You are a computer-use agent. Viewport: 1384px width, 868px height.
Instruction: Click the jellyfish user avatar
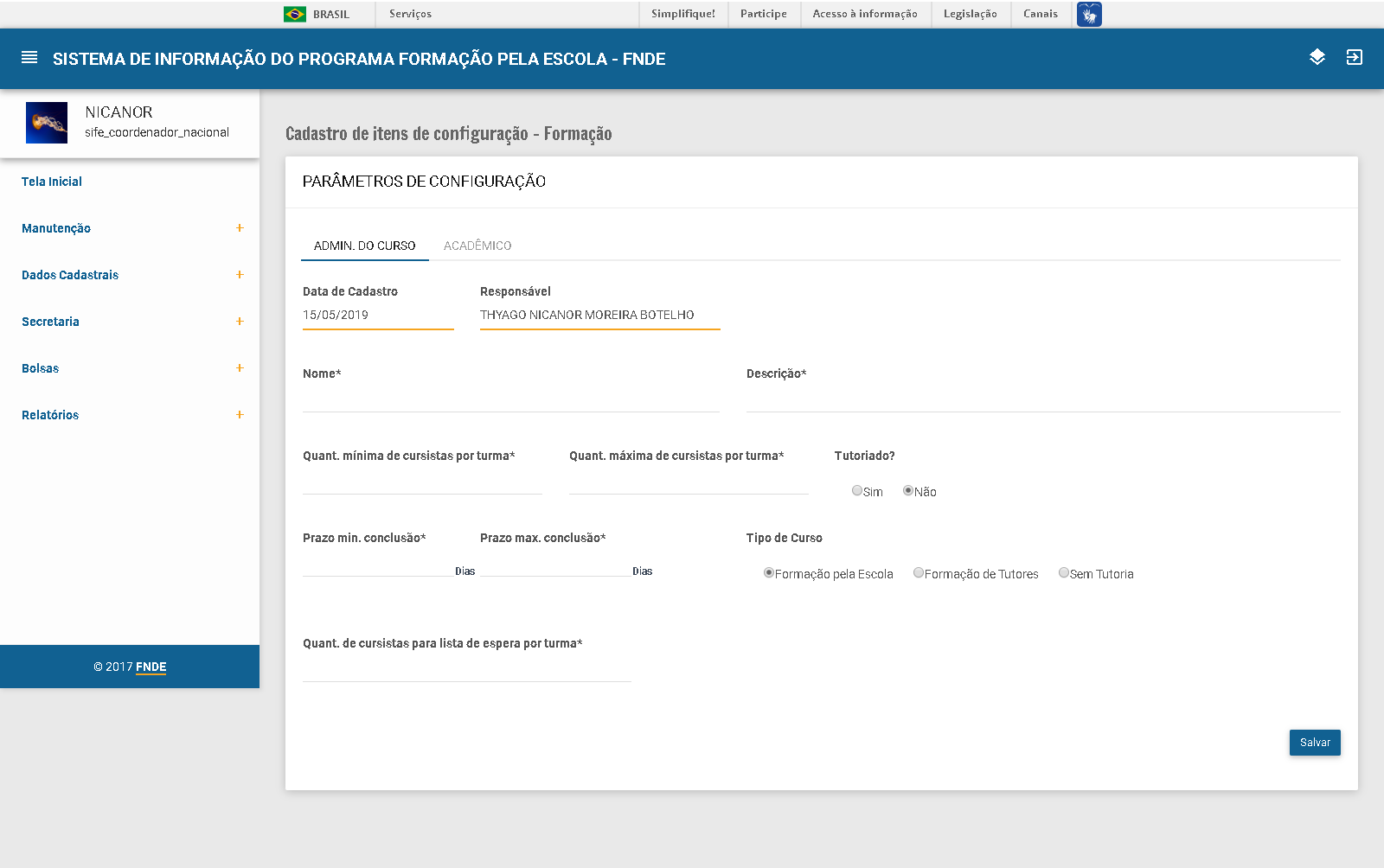[47, 123]
